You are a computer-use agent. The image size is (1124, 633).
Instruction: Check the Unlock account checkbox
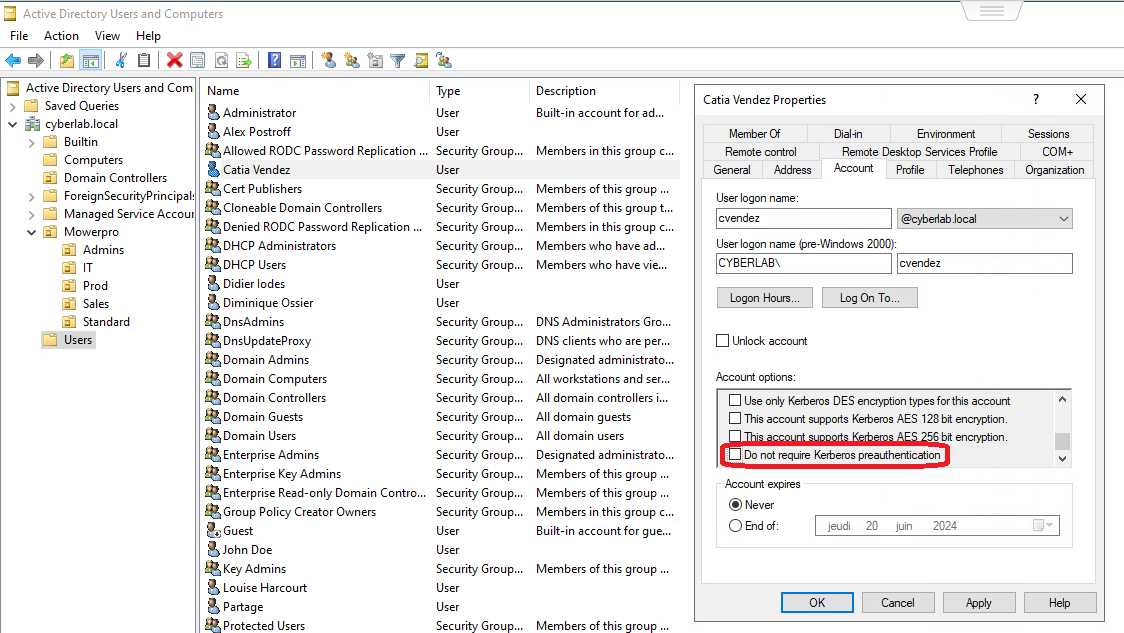[x=723, y=341]
